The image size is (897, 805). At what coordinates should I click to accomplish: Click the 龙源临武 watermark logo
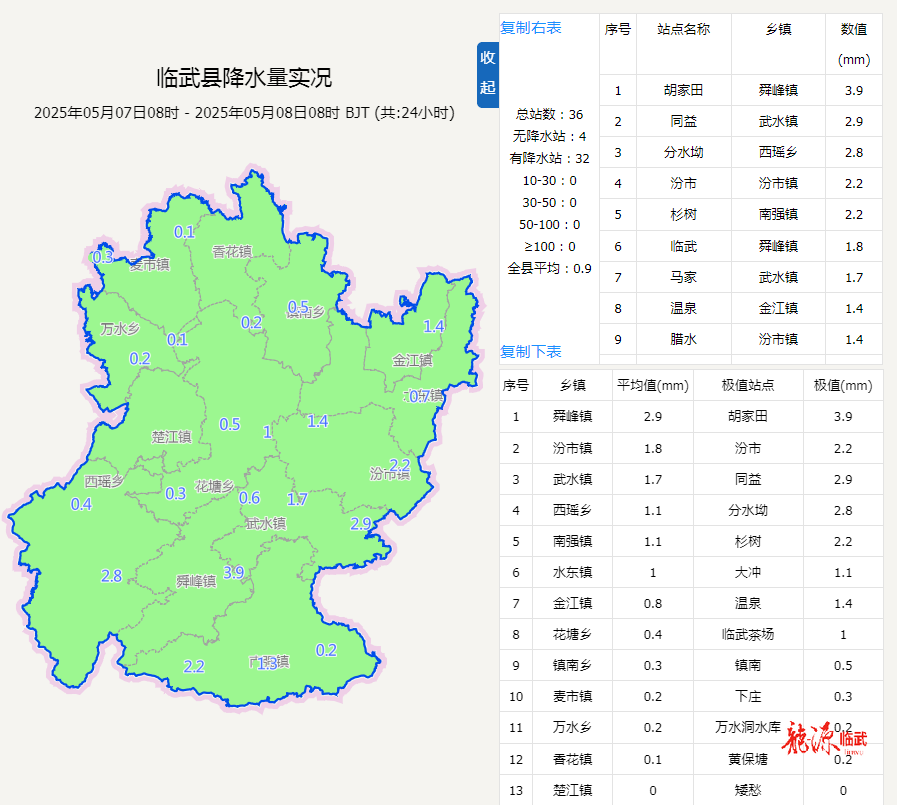point(824,739)
